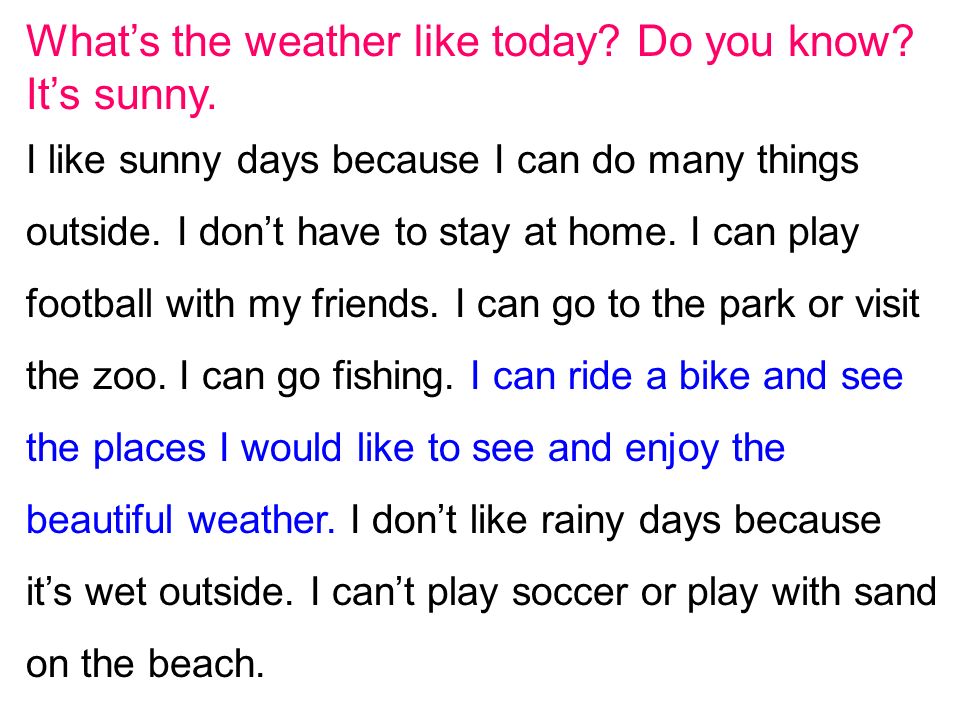960x720 pixels.
Task: Select the pink answer 'It's sunny.'
Action: click(x=121, y=96)
